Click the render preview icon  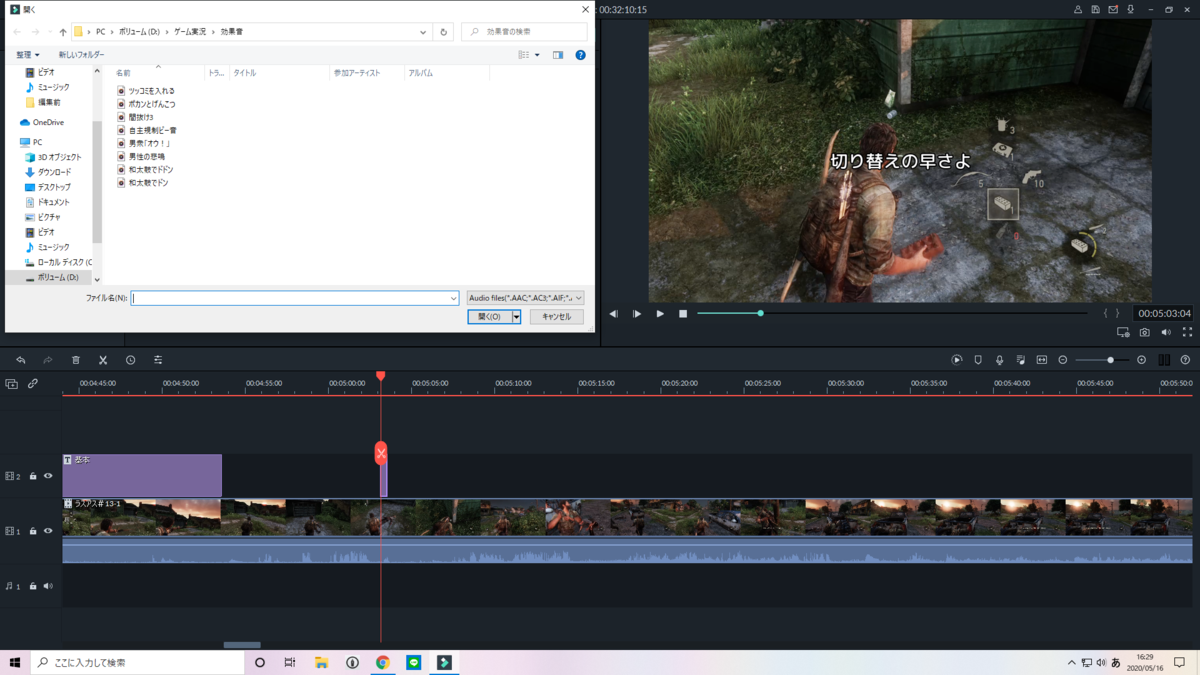[957, 360]
